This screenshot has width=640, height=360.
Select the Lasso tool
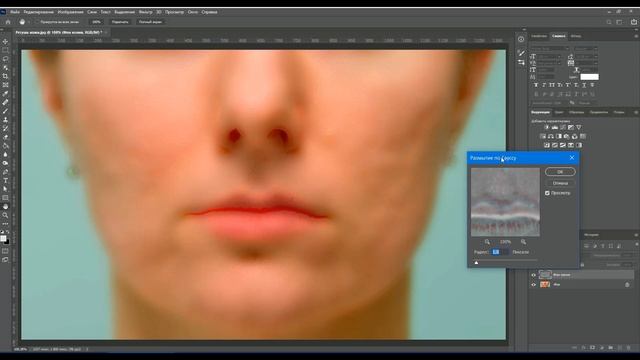click(x=5, y=59)
